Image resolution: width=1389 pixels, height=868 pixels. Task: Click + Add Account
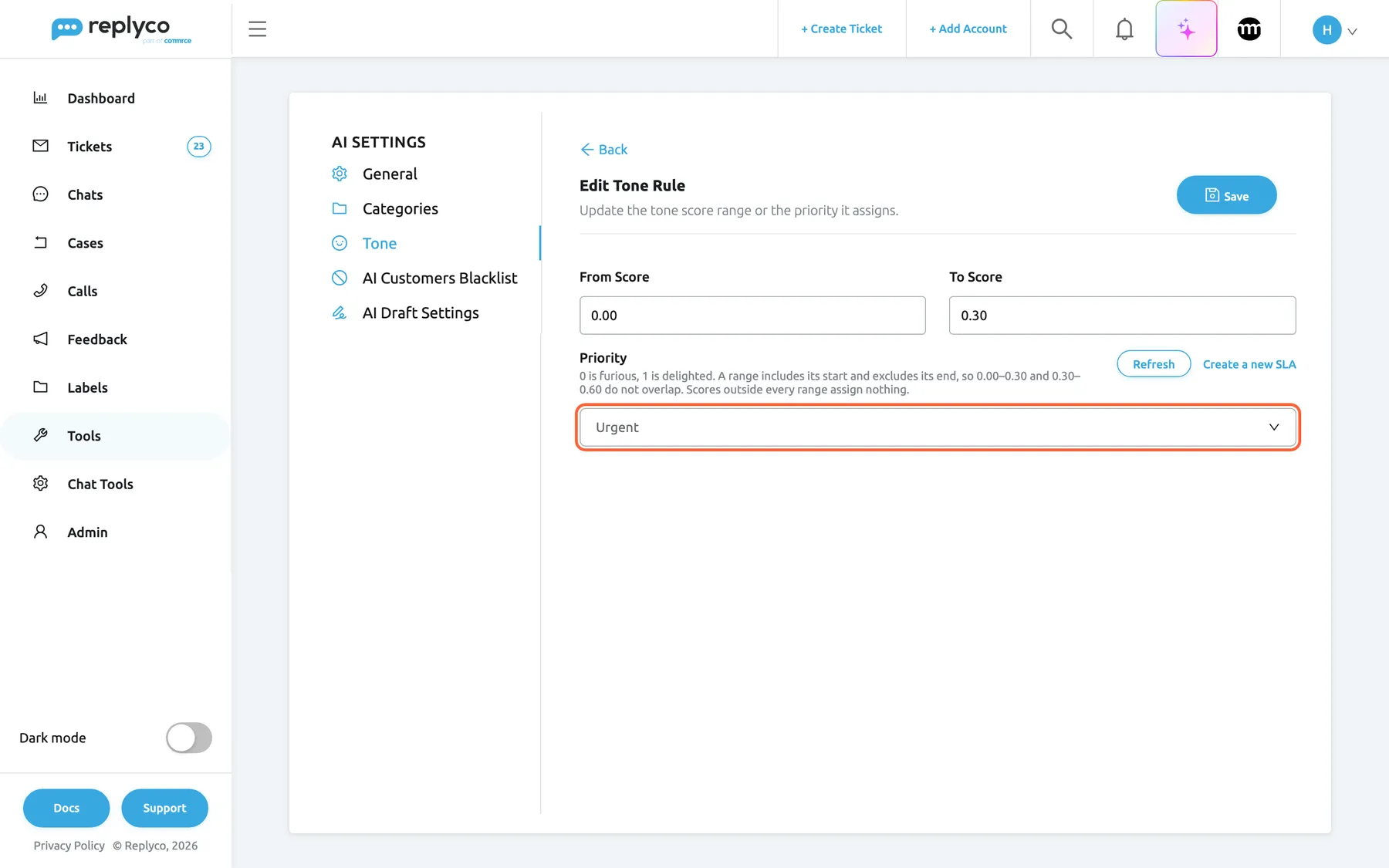click(968, 29)
